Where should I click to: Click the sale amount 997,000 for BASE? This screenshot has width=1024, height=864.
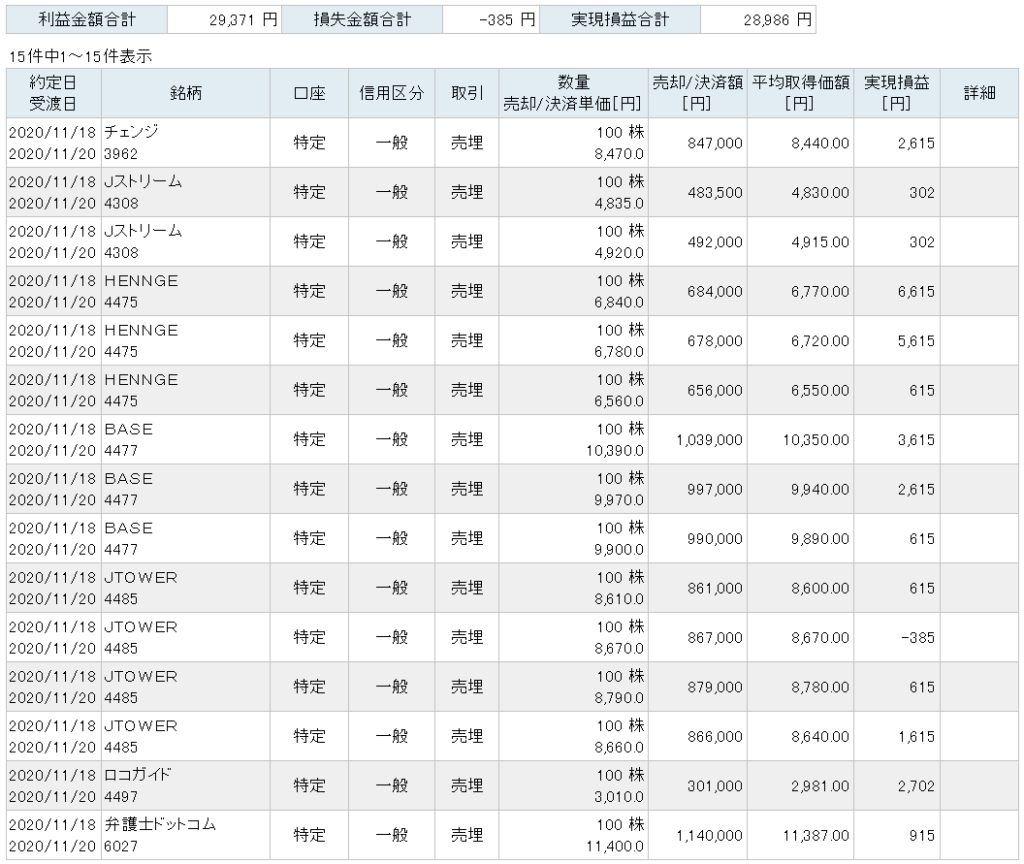[x=714, y=490]
